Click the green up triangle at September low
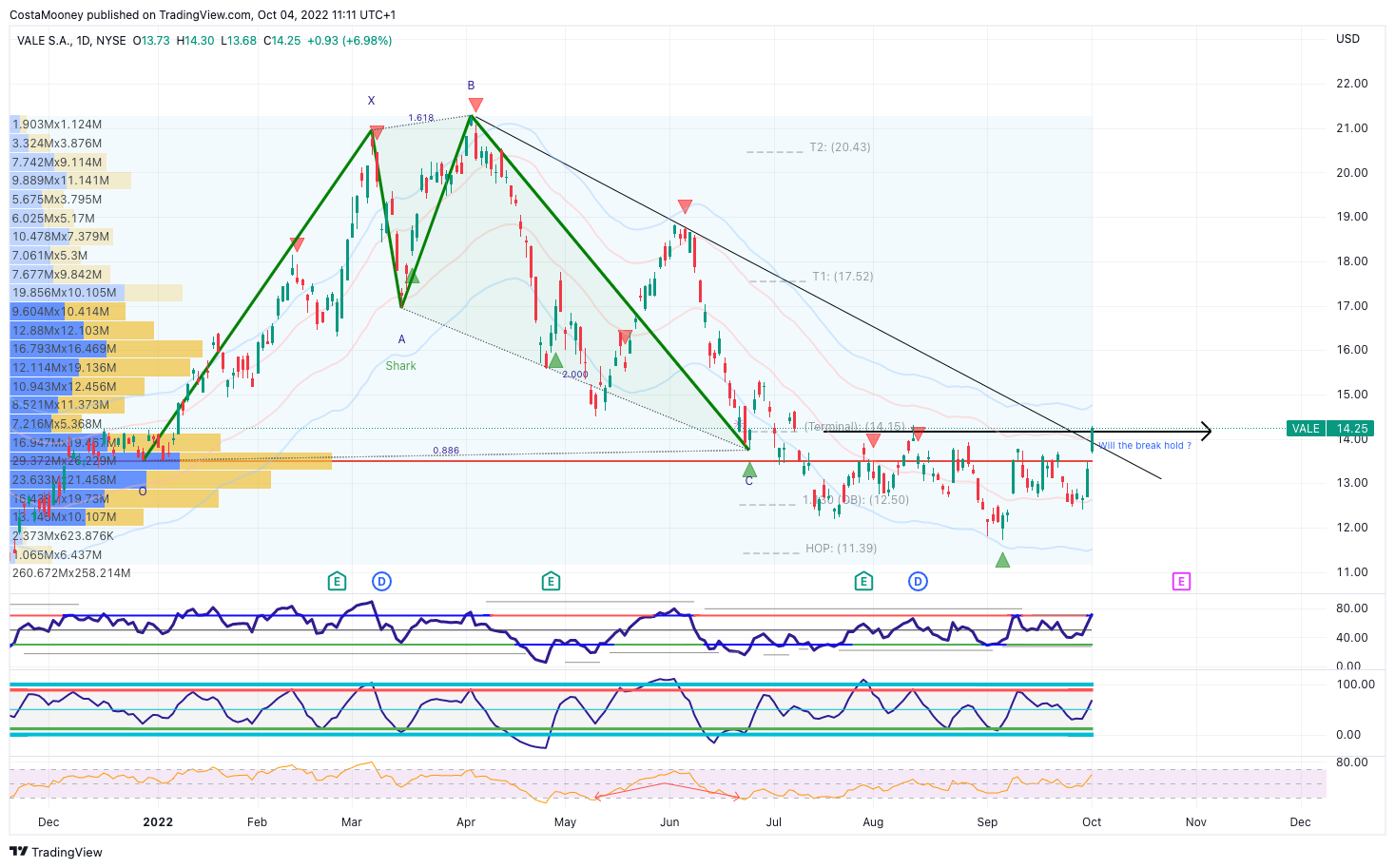 point(1002,560)
